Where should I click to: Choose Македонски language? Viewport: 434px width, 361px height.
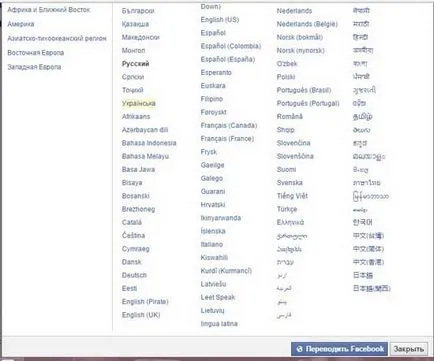[x=141, y=37]
